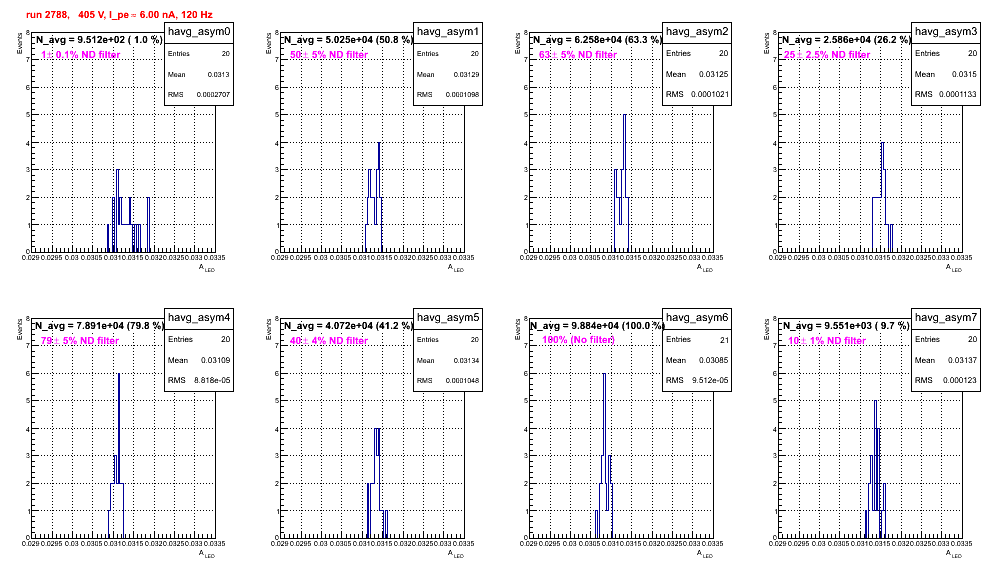
Task: Click the N_avg = 5.025e+04 label
Action: [x=348, y=40]
